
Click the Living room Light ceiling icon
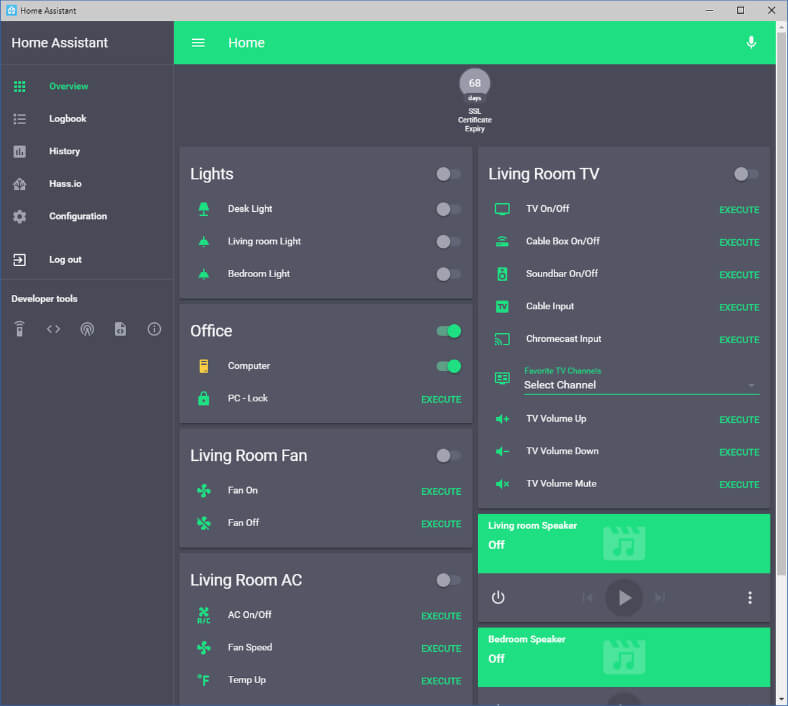[204, 242]
